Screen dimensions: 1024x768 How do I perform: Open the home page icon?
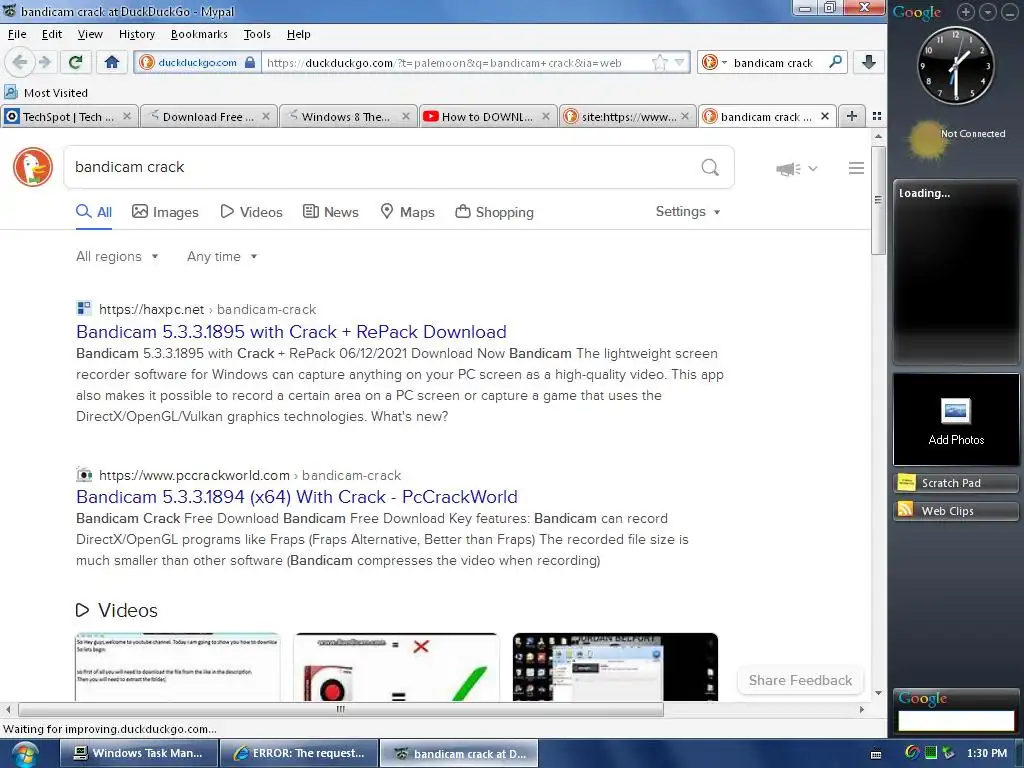coord(112,63)
